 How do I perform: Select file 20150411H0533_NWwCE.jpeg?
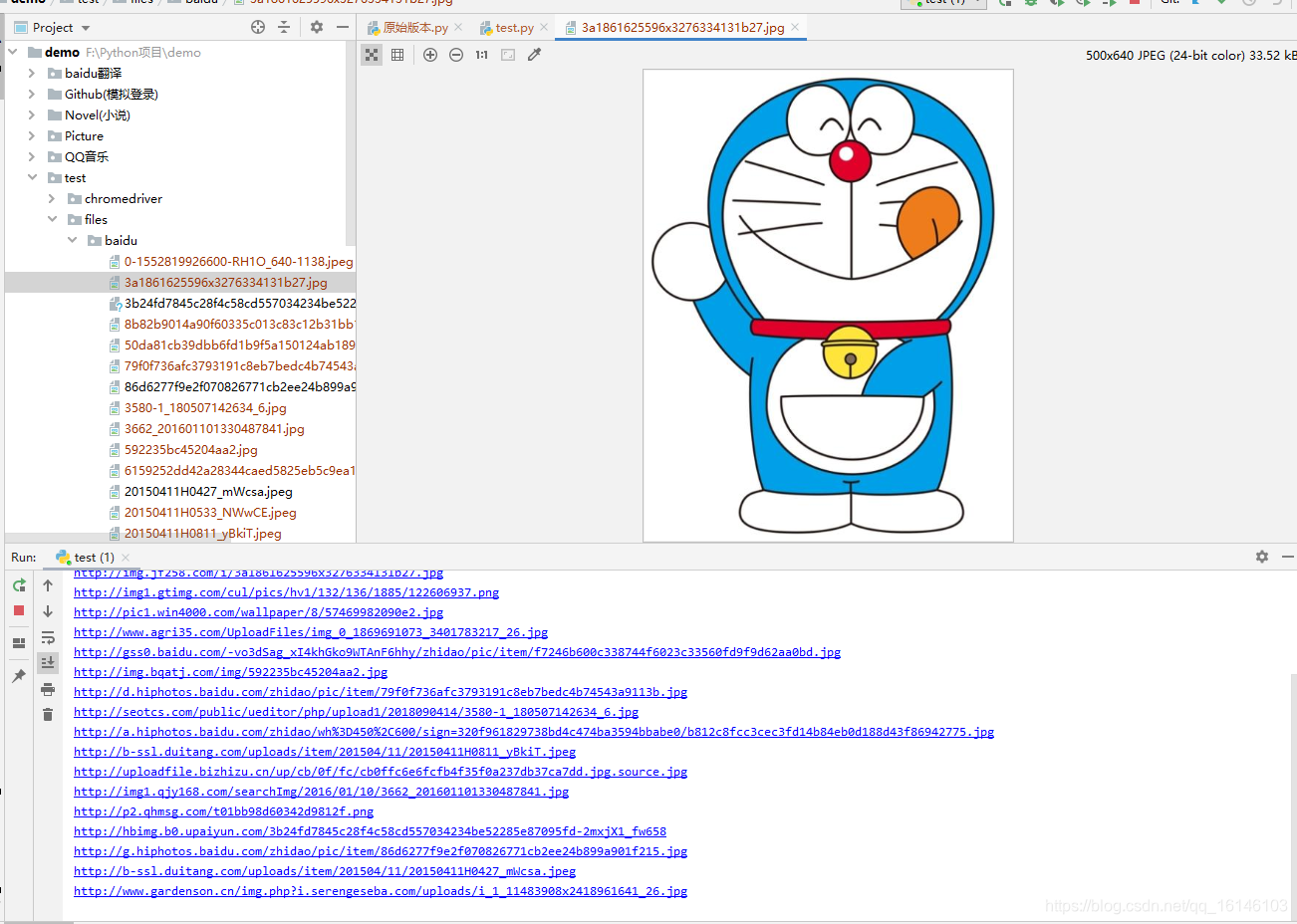coord(210,513)
